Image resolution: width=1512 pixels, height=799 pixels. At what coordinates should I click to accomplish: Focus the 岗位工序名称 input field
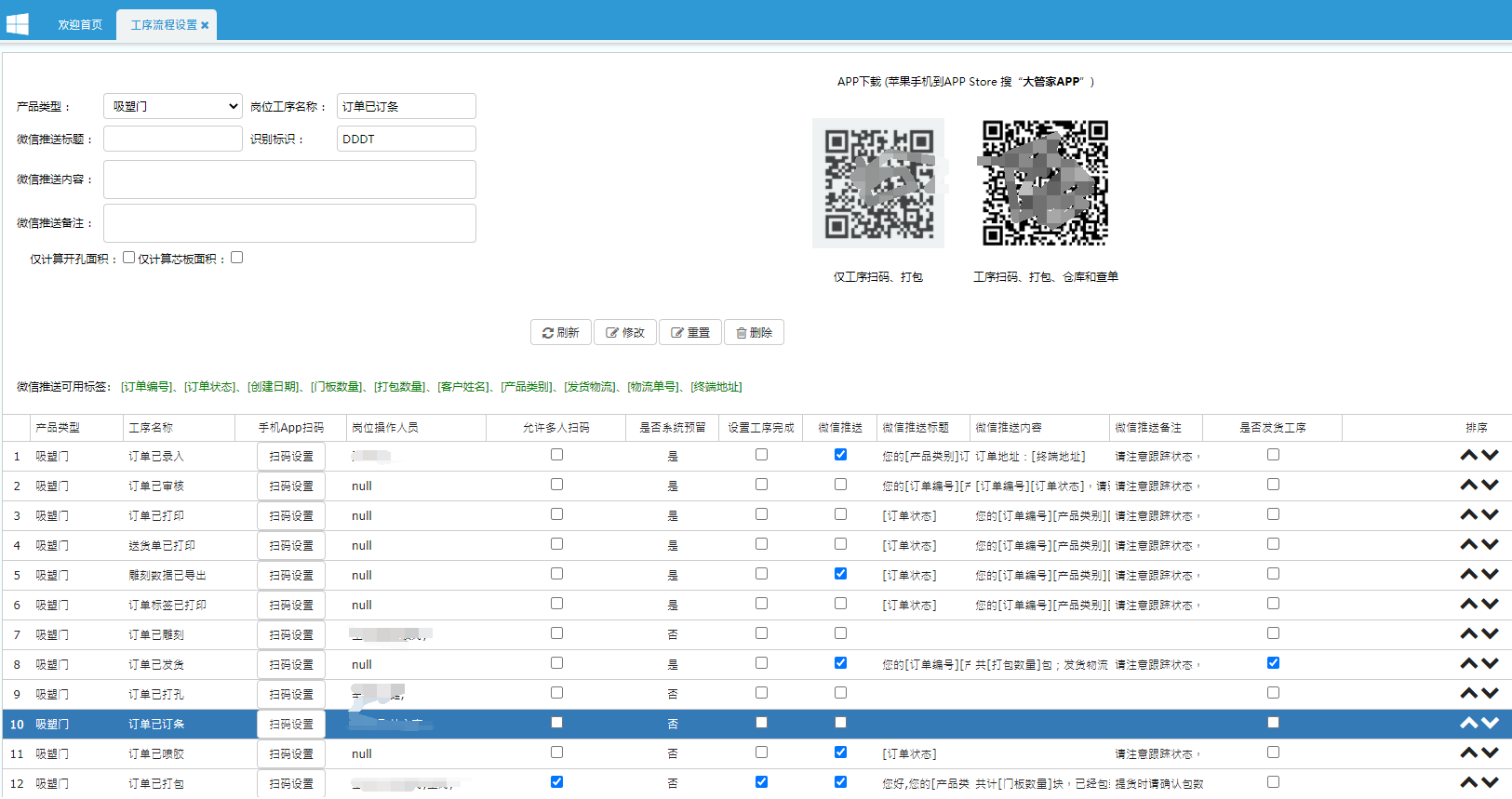click(407, 106)
